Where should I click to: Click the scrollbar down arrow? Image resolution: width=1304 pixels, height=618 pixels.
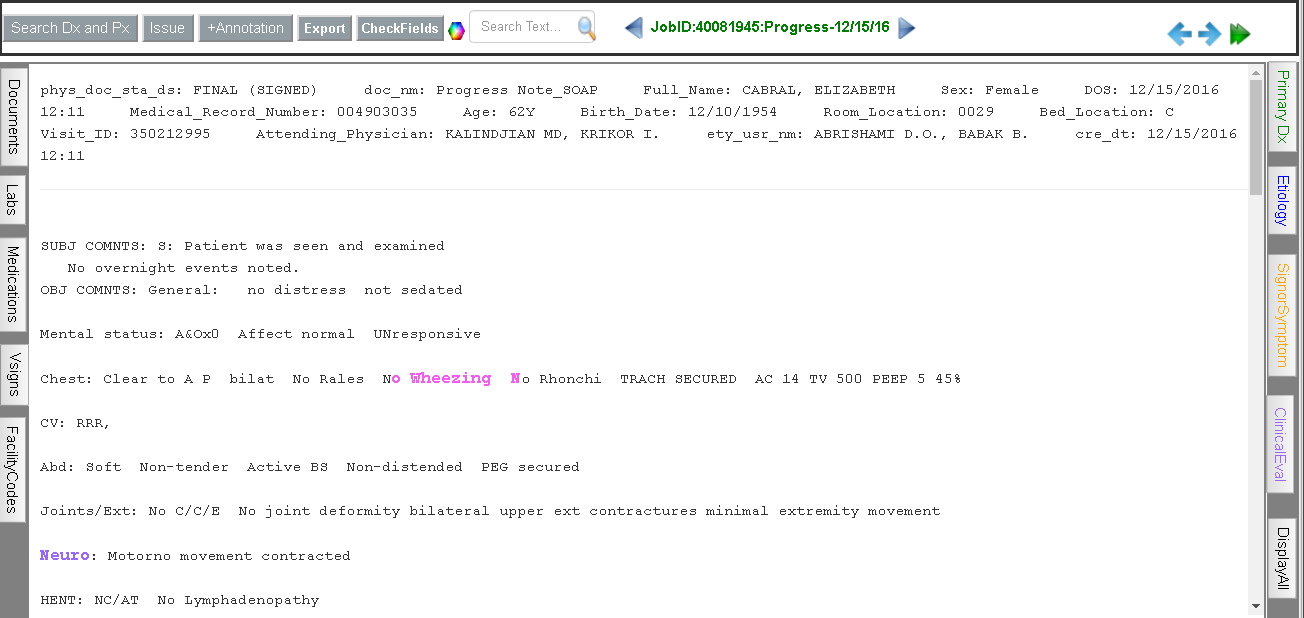coord(1256,605)
